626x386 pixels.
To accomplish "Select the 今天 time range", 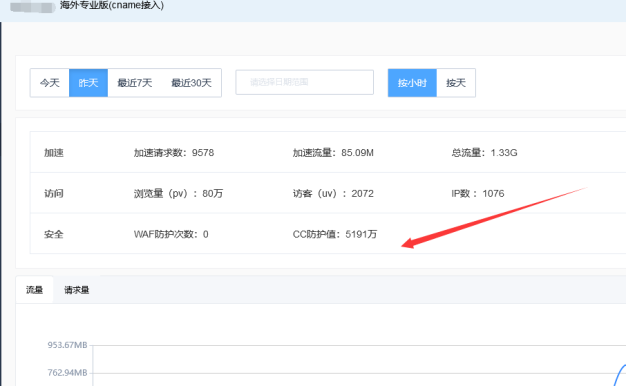I will (50, 83).
